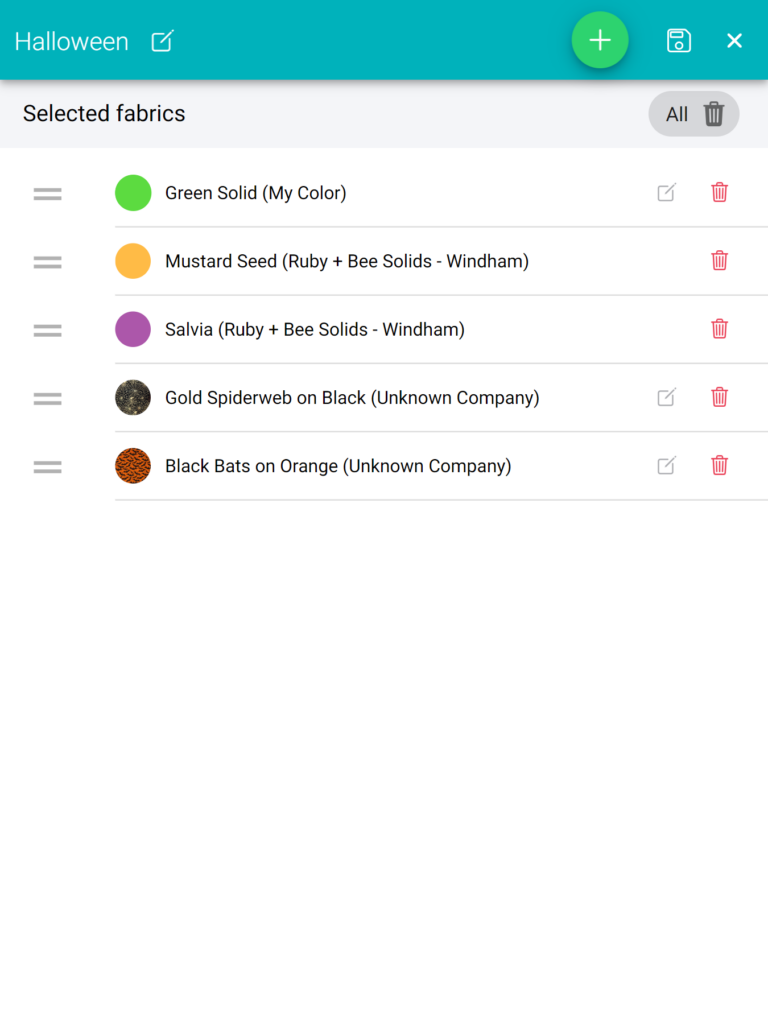Save the Halloween palette with the disk icon
The height and width of the screenshot is (1024, 768).
(679, 40)
